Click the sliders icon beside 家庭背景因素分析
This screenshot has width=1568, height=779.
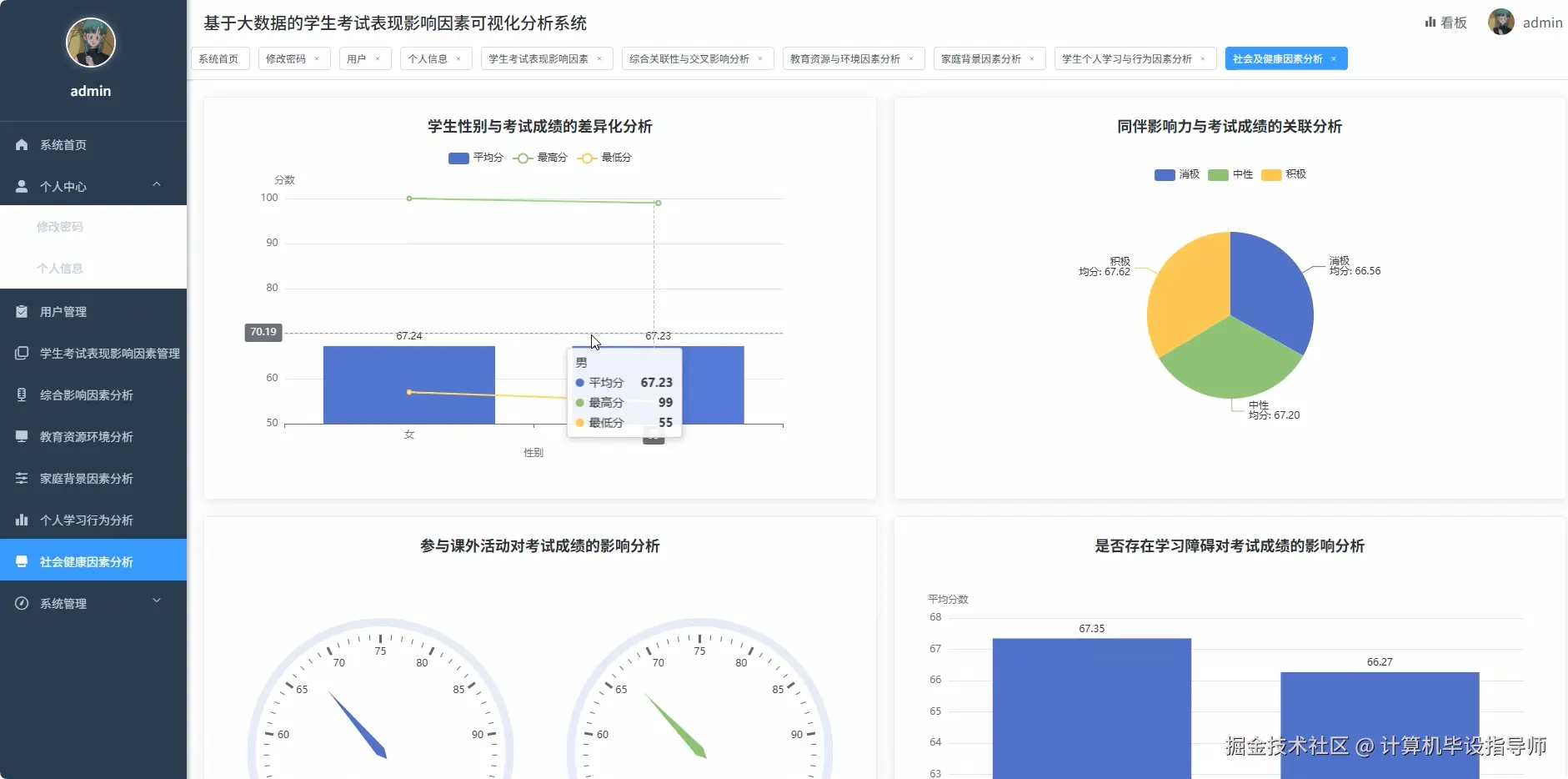[22, 479]
